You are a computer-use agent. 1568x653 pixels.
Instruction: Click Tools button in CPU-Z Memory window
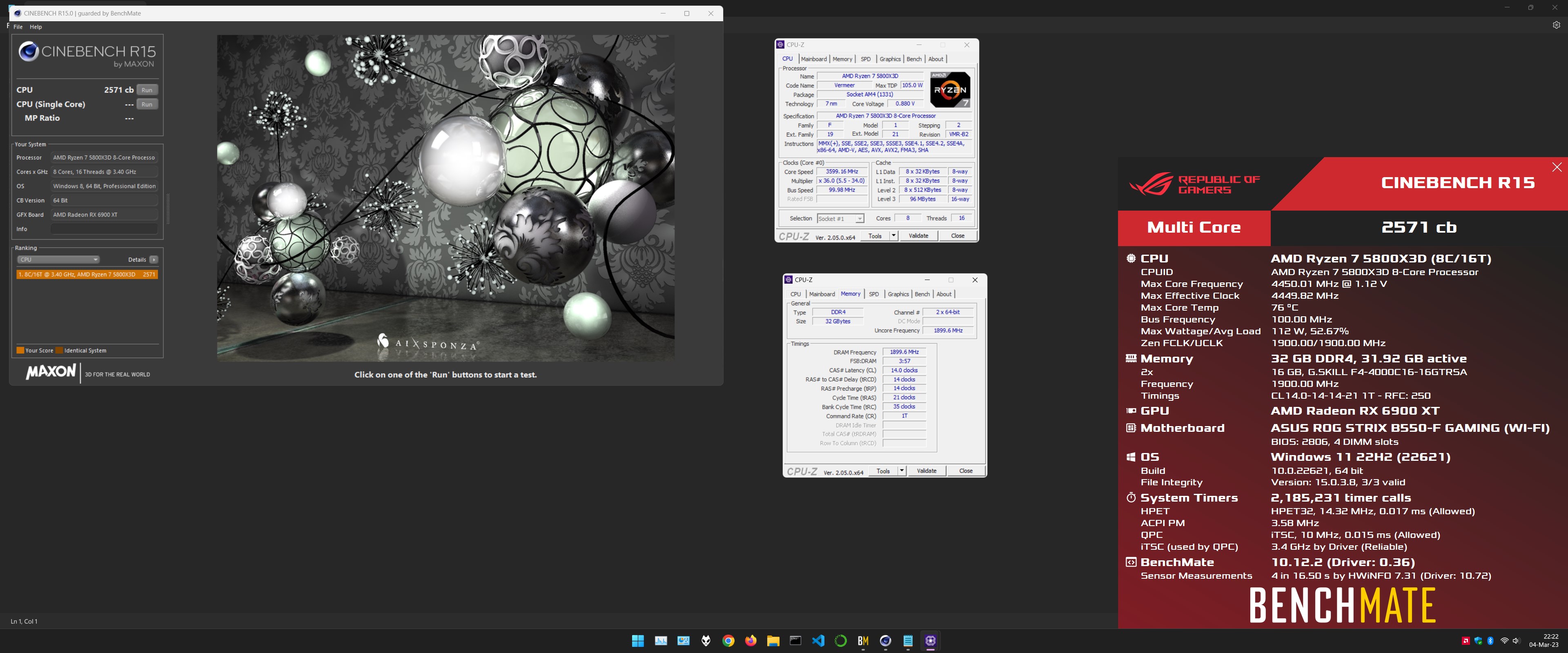pyautogui.click(x=882, y=471)
